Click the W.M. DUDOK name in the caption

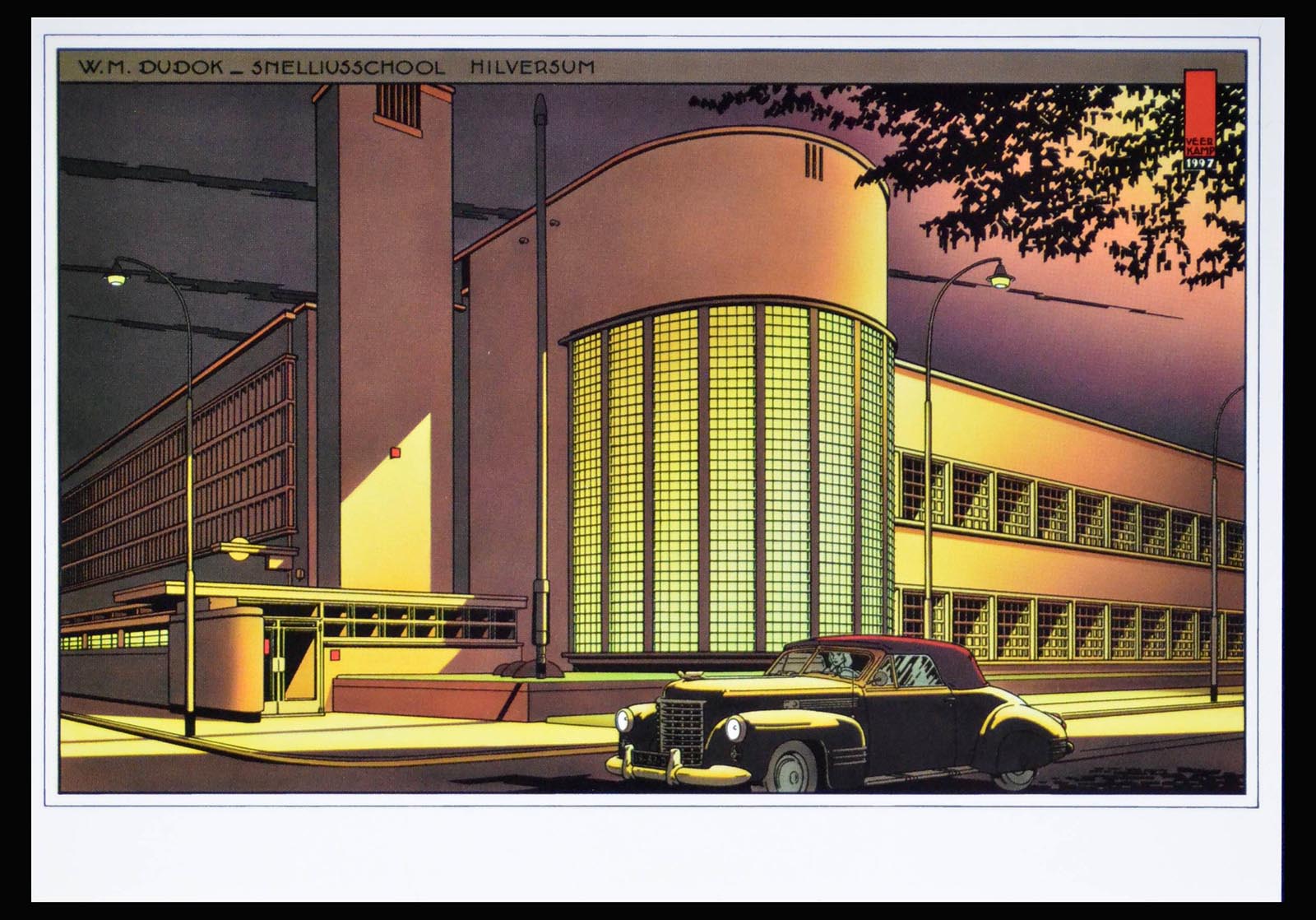[x=151, y=67]
